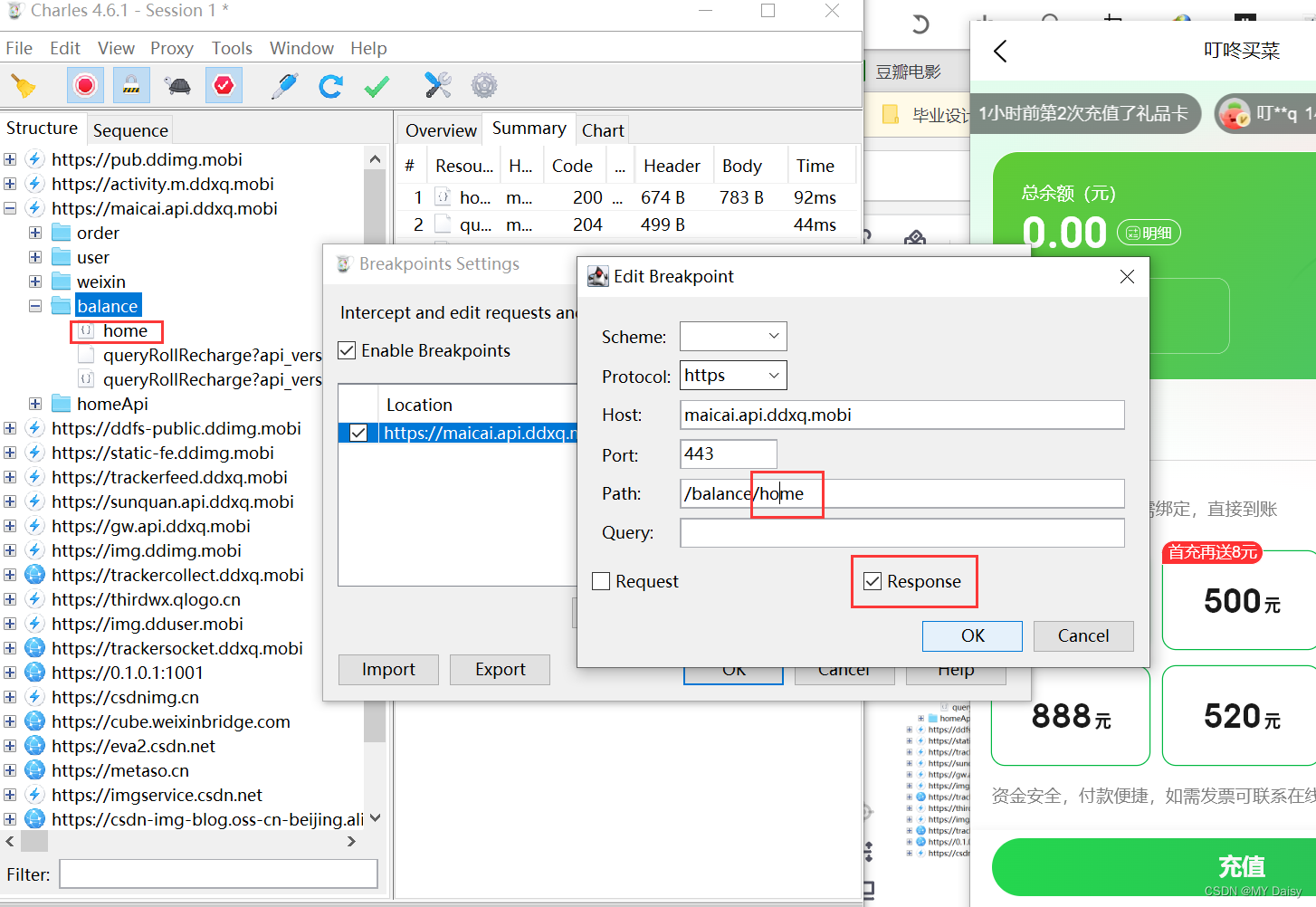Click the Filter input field
The image size is (1316, 907).
click(x=218, y=874)
